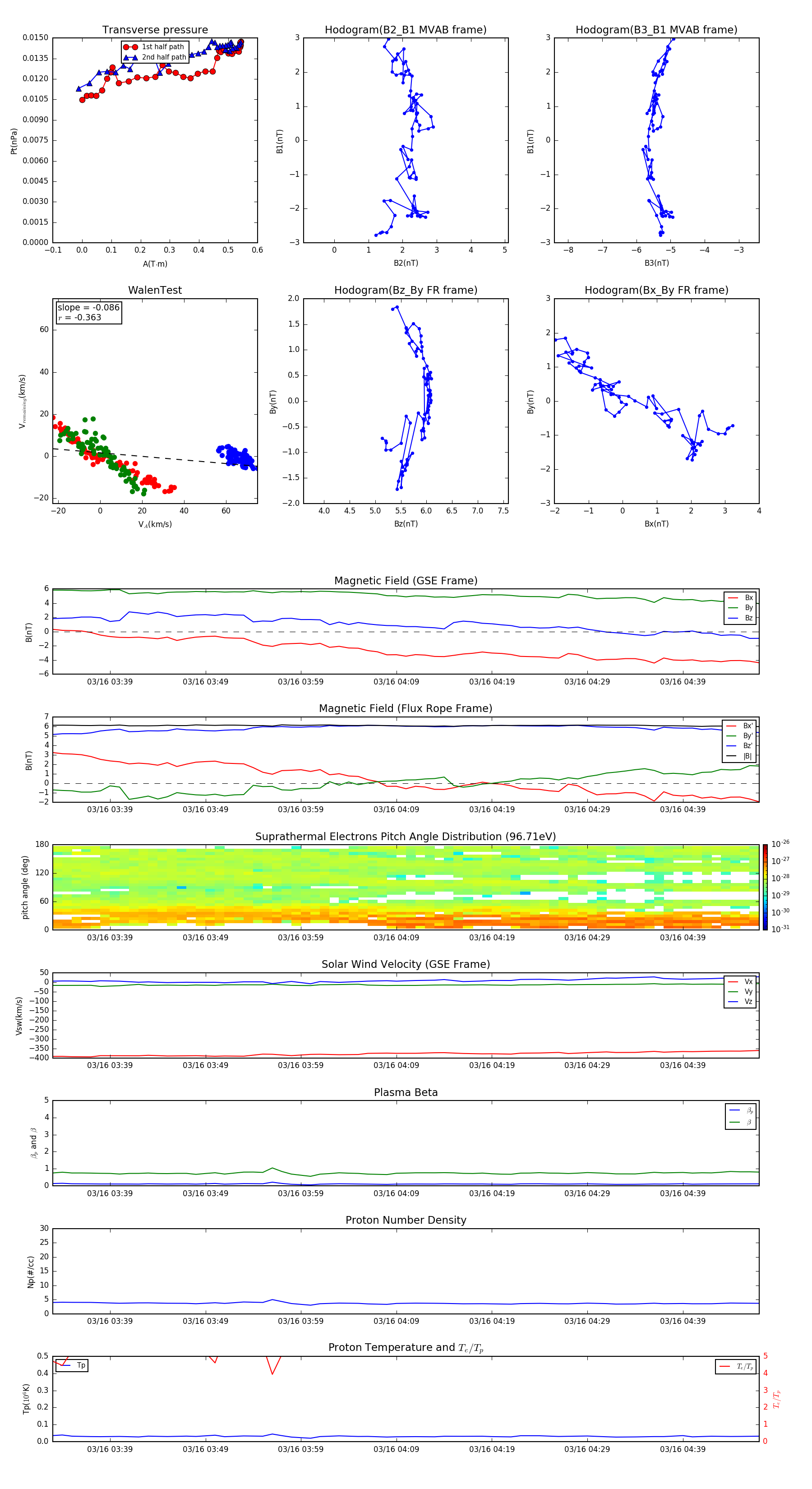Click the 'pitch angle (deg)' y-axis label

25,887
